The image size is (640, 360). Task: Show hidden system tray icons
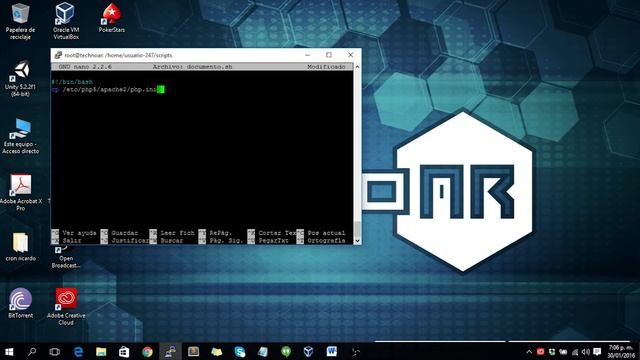(x=529, y=352)
